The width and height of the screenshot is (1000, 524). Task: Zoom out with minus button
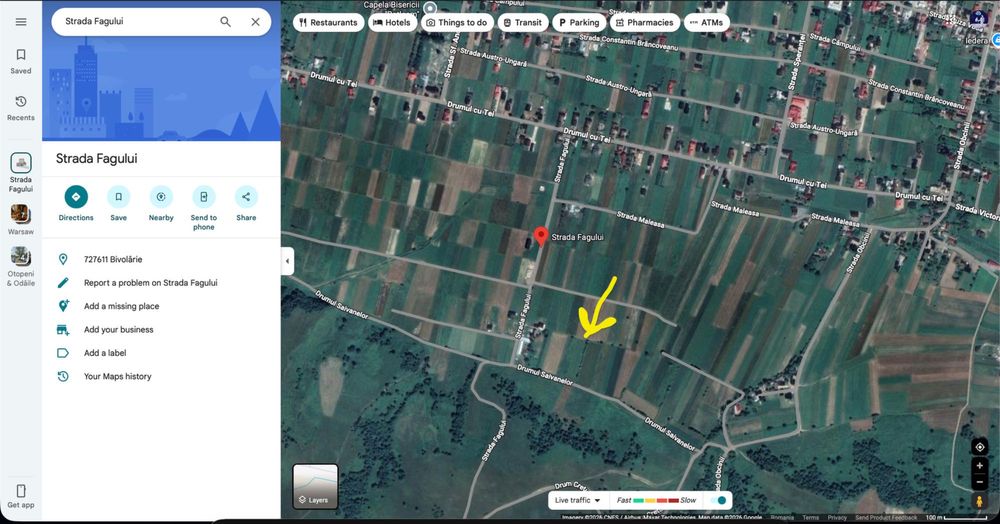(980, 482)
